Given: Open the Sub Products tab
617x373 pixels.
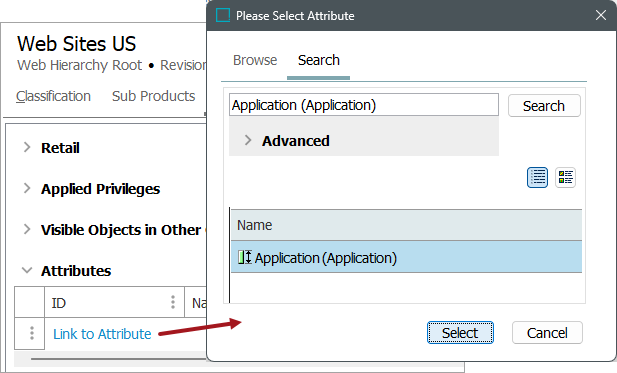Looking at the screenshot, I should (x=153, y=96).
